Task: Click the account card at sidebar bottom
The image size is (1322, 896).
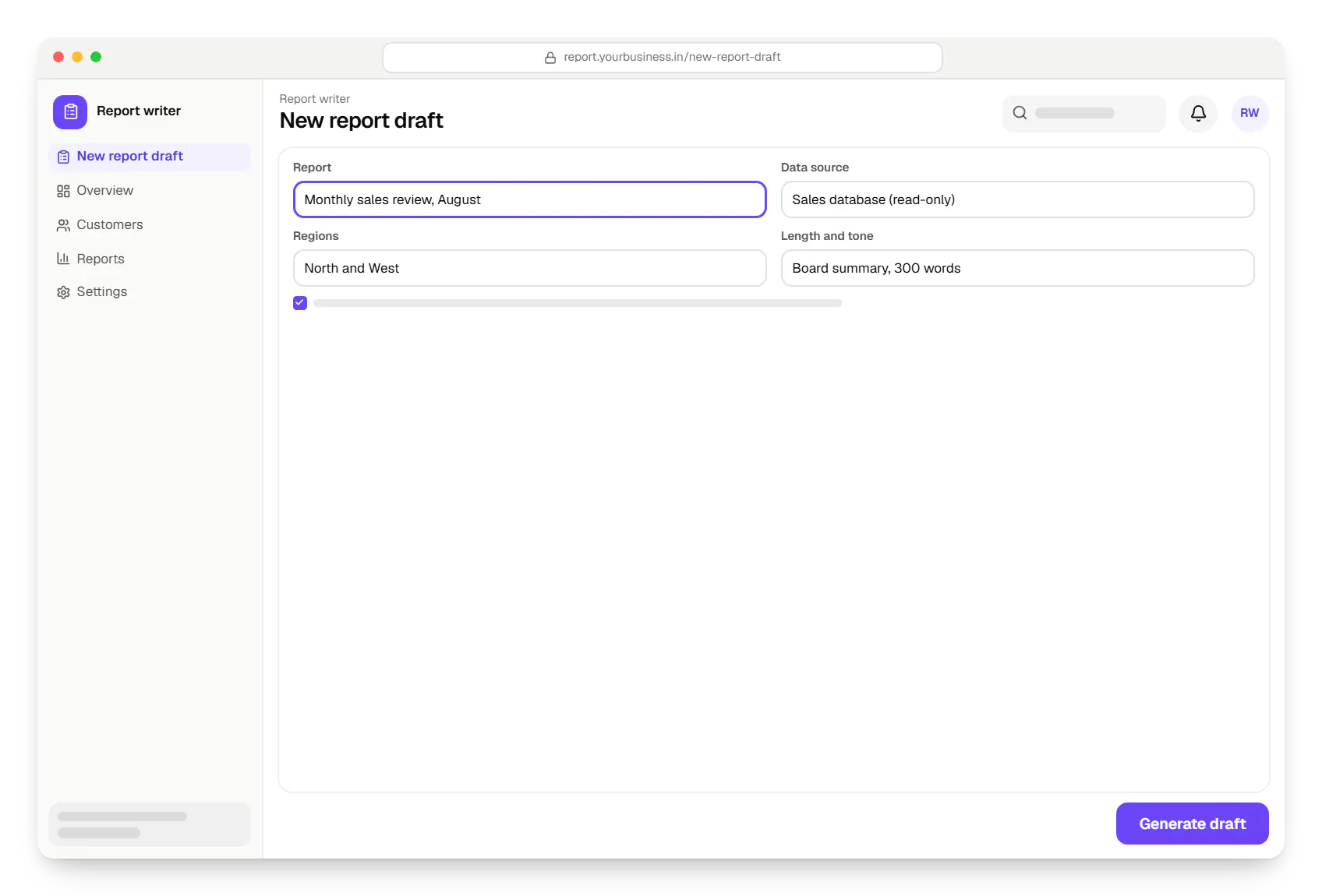Action: (150, 824)
